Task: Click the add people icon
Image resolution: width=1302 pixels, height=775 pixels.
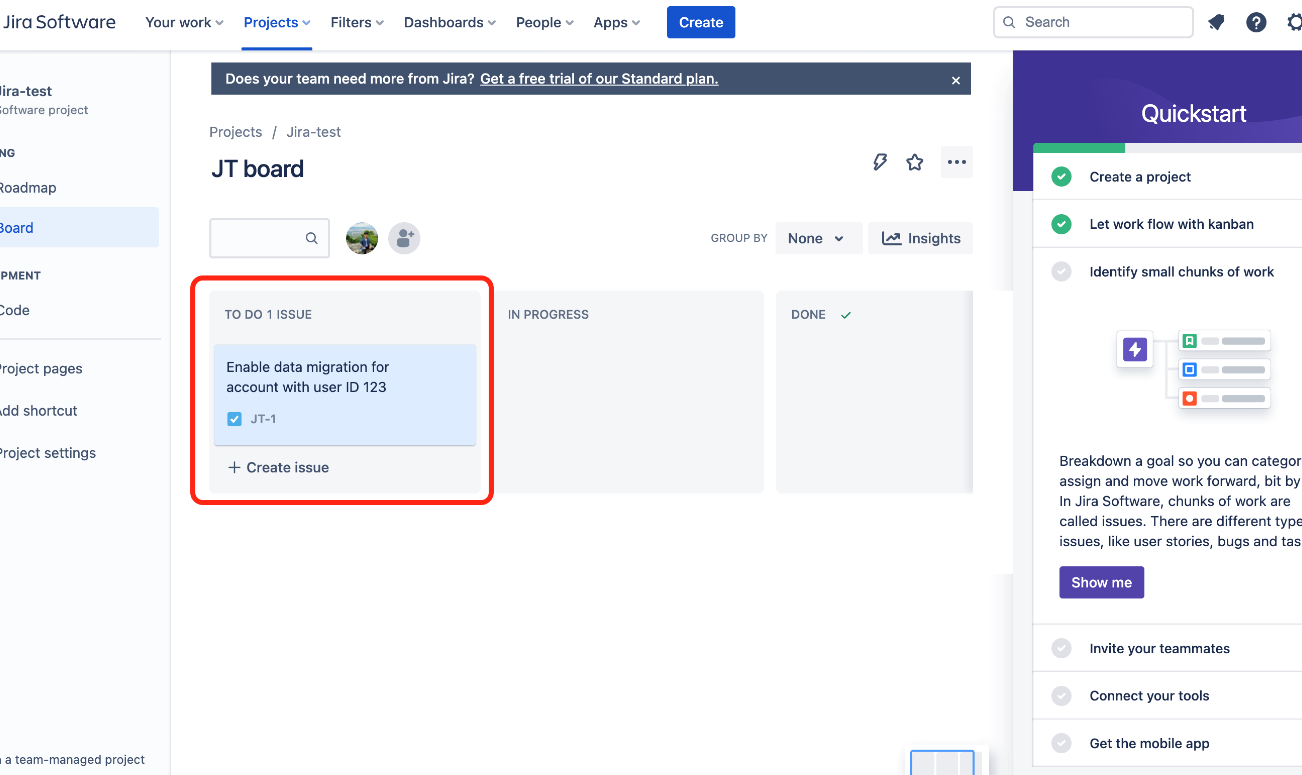Action: pyautogui.click(x=404, y=238)
